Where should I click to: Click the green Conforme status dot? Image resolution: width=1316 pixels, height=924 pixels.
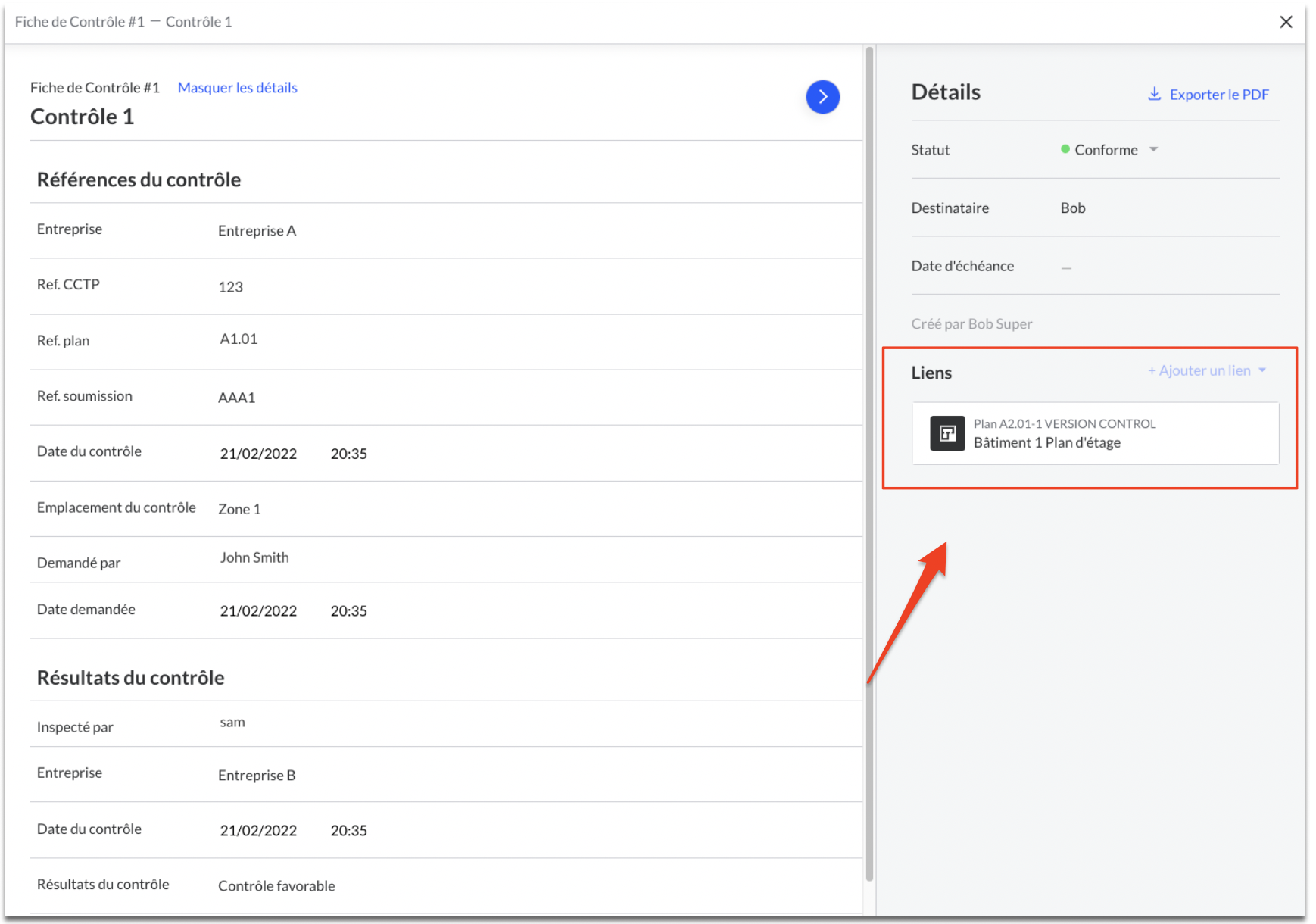click(1065, 149)
